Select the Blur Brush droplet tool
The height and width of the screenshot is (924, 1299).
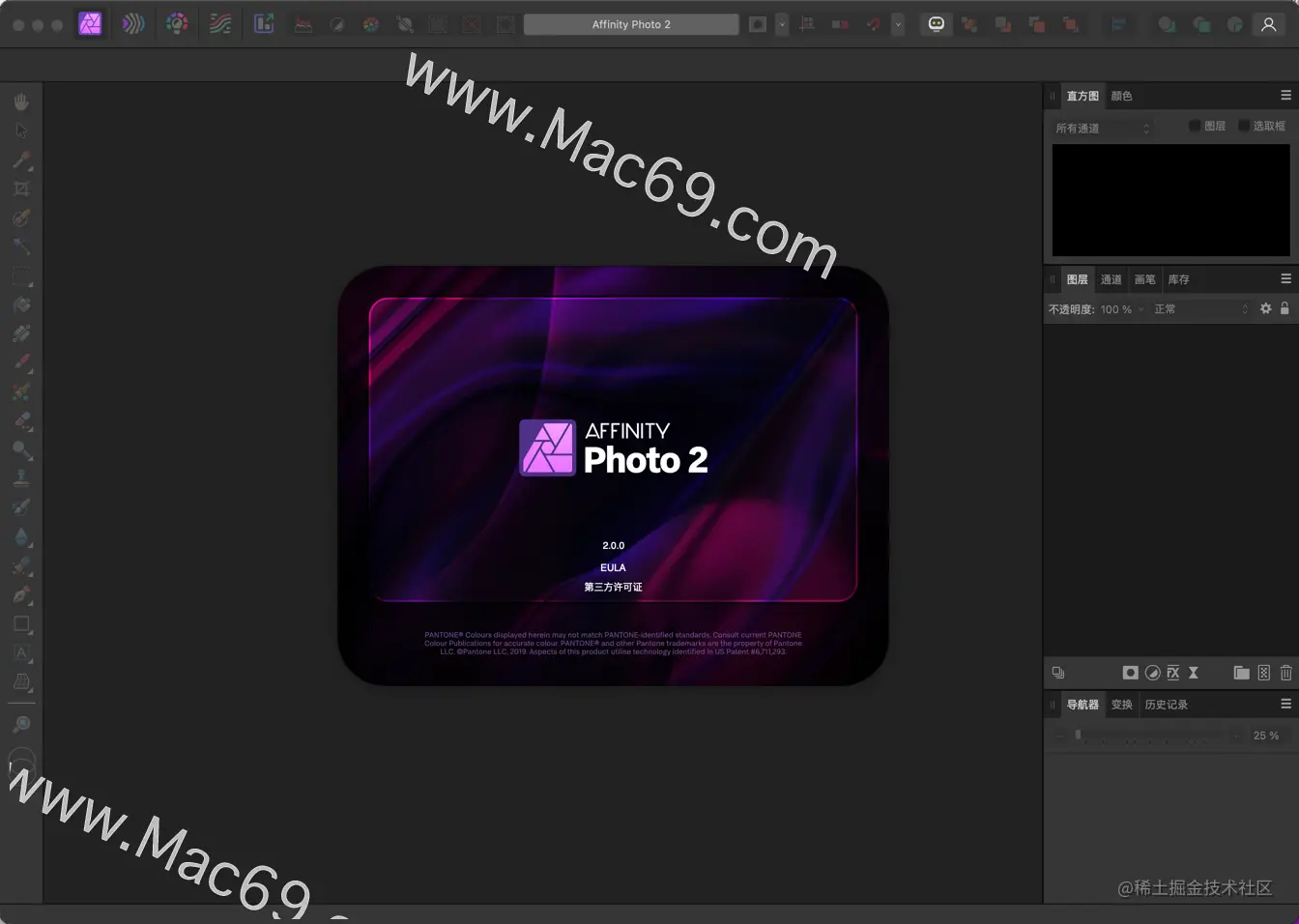(x=21, y=536)
